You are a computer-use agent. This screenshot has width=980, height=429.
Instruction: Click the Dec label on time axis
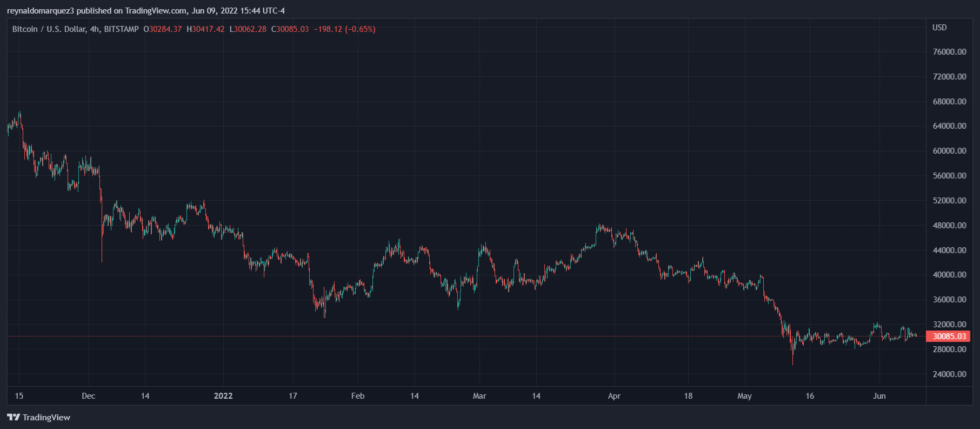point(88,396)
